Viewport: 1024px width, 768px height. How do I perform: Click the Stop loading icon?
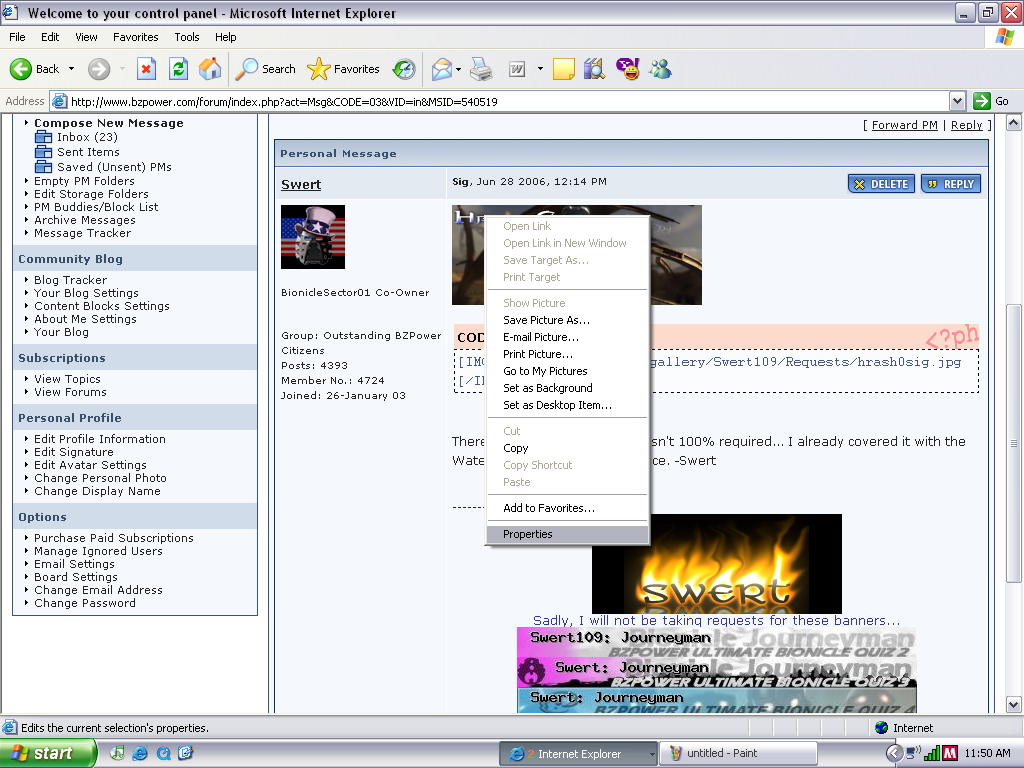pos(147,69)
